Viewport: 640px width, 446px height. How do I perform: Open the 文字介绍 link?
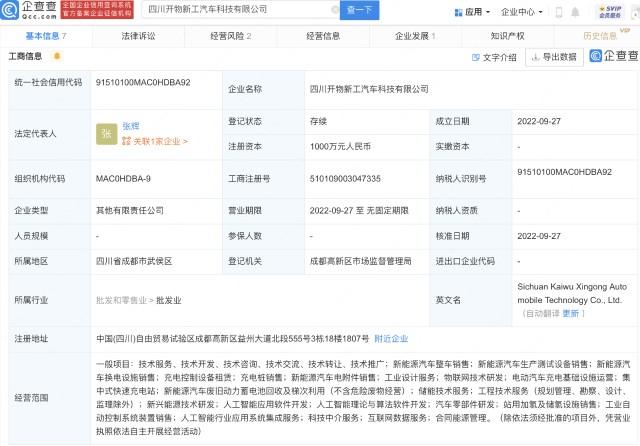[494, 58]
